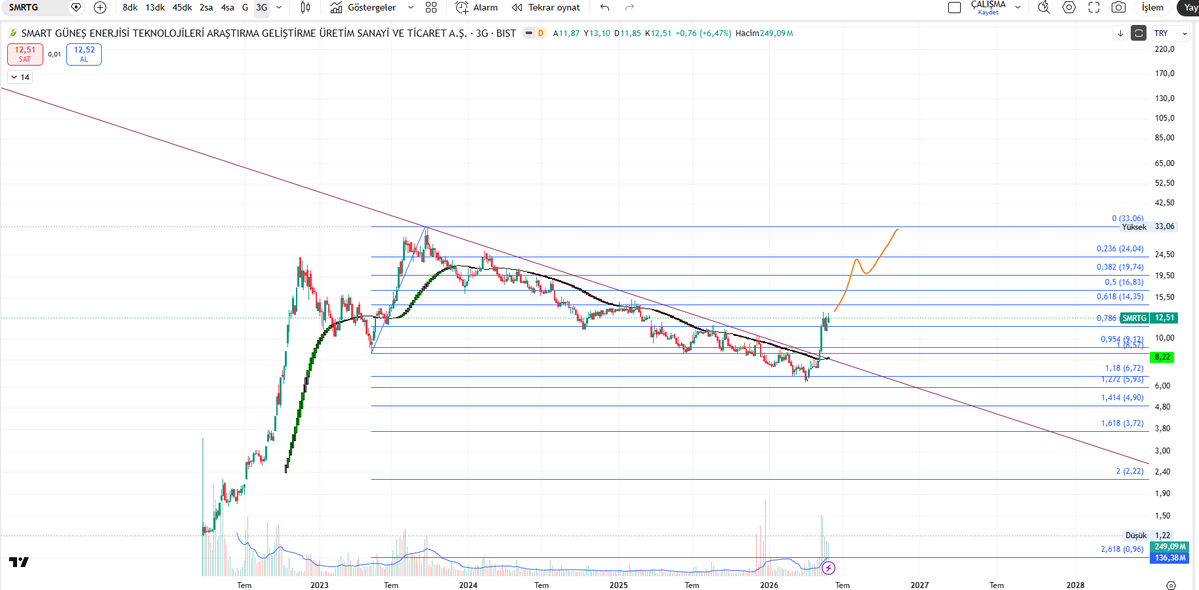The height and width of the screenshot is (590, 1199).
Task: Take a chart snapshot with camera icon
Action: tap(1118, 7)
